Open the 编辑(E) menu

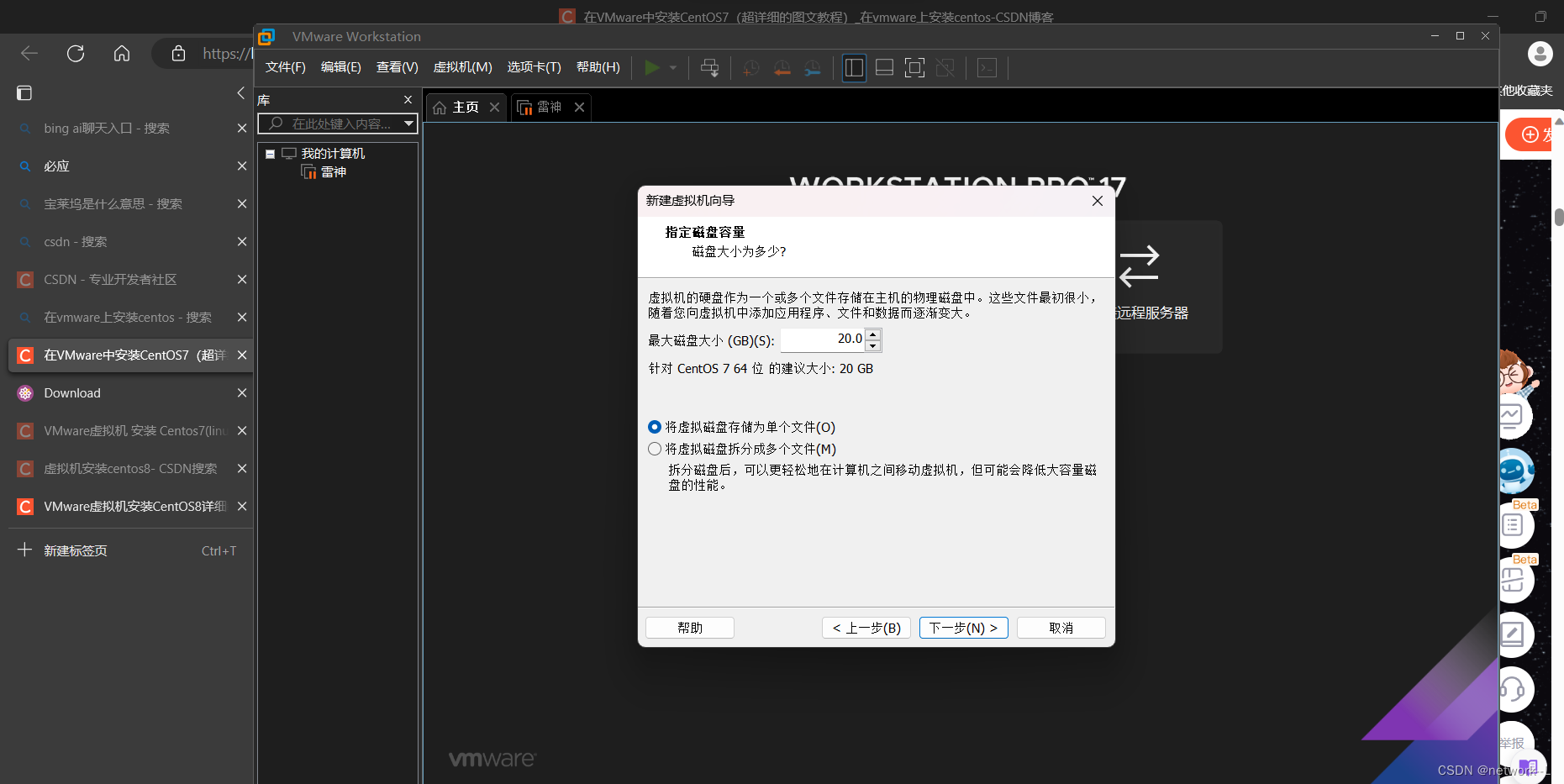pos(340,67)
